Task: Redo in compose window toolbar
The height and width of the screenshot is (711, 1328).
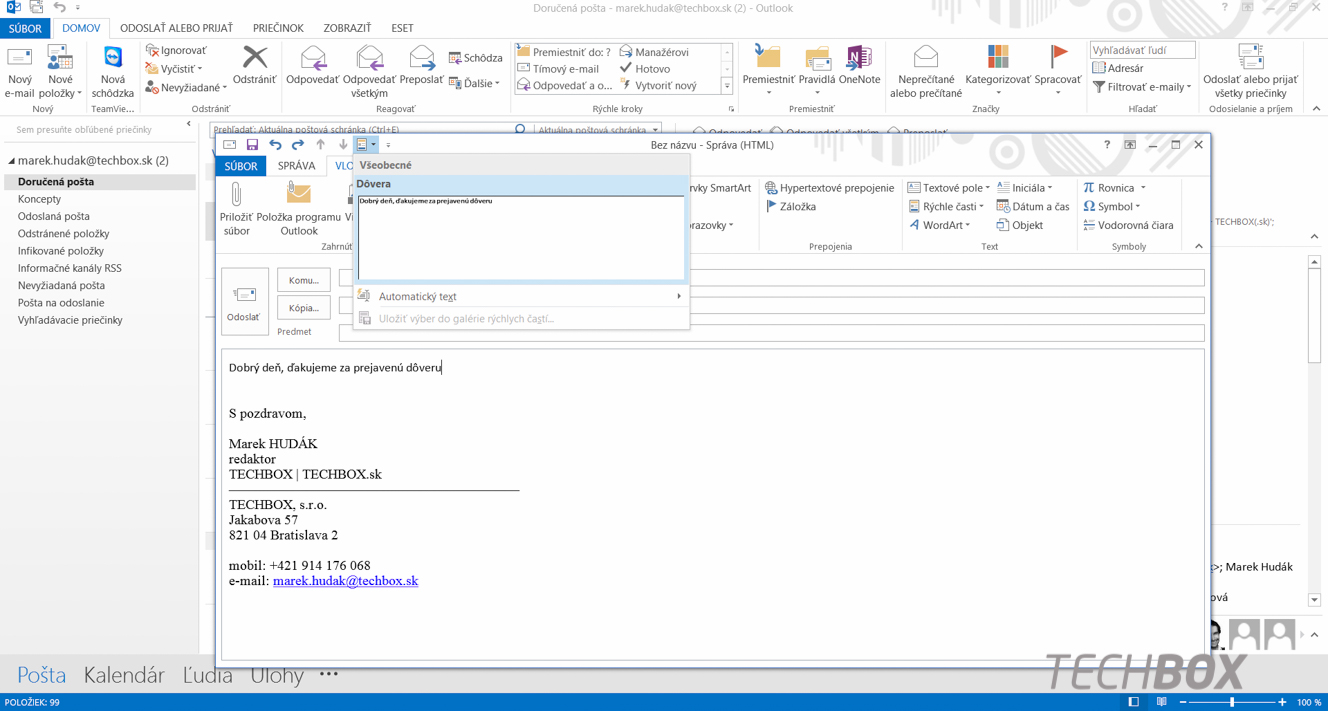Action: 297,145
